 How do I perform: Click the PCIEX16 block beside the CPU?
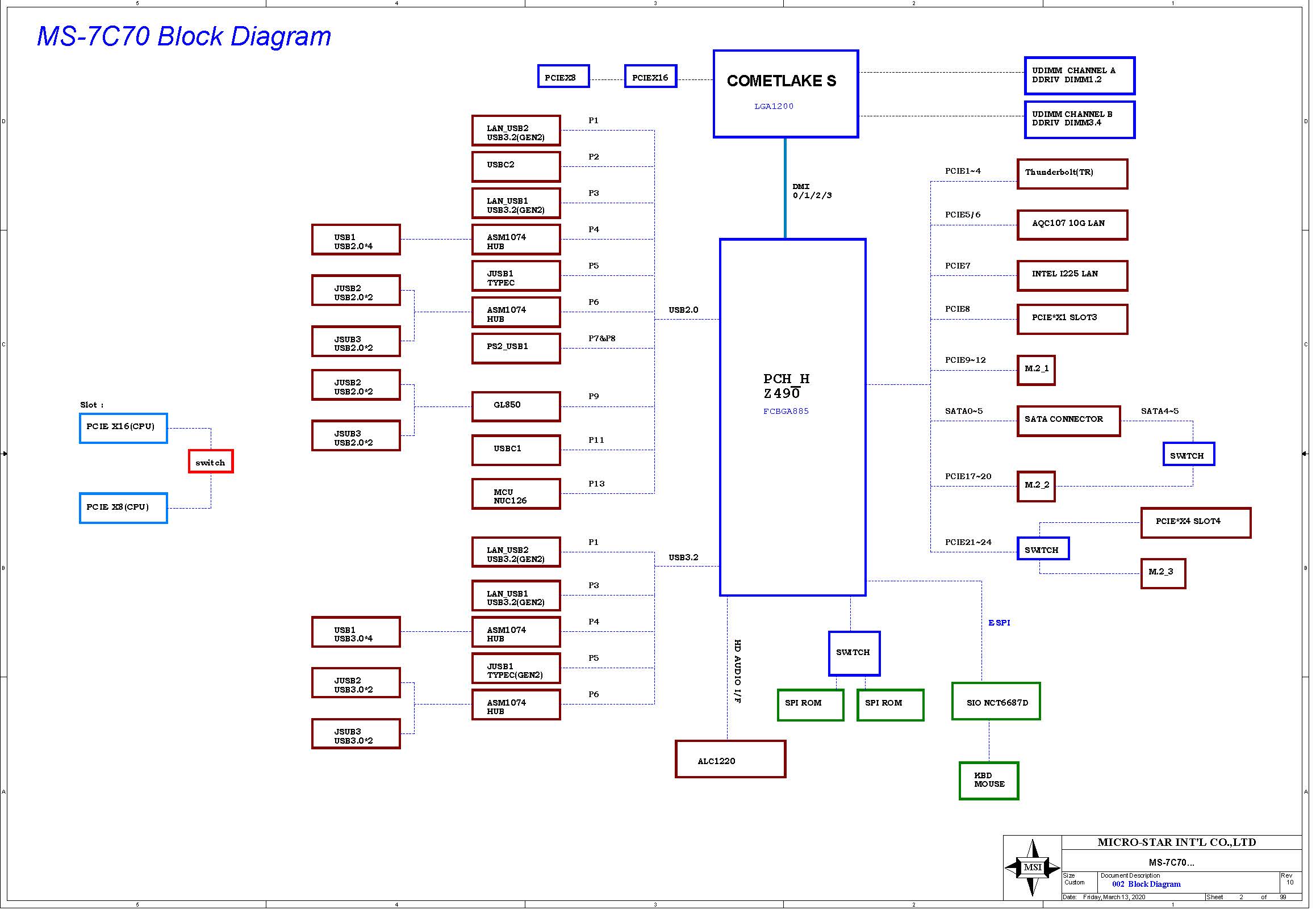(x=650, y=77)
